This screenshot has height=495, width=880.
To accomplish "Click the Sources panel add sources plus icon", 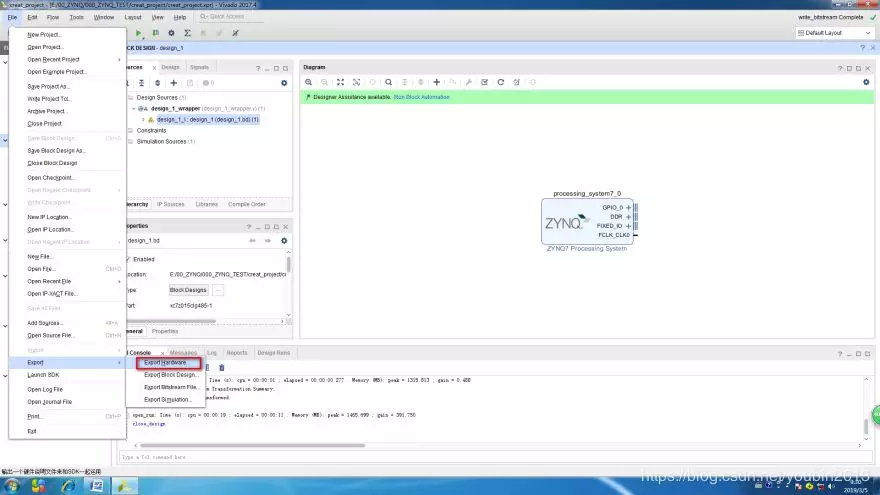I will pos(173,83).
